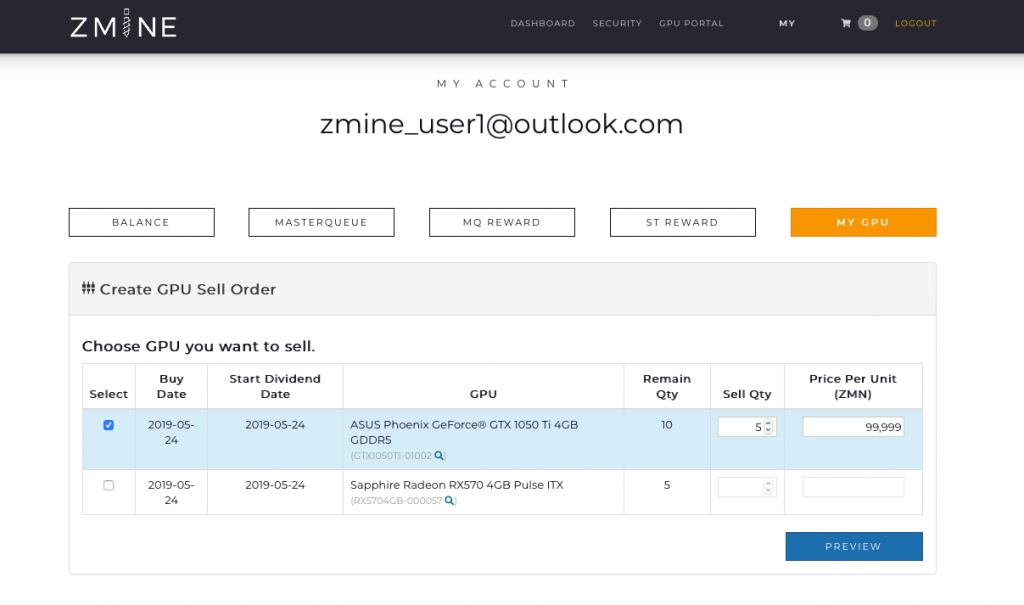This screenshot has height=605, width=1024.
Task: Click the RX570 Sell Qty up arrow
Action: tap(770, 482)
